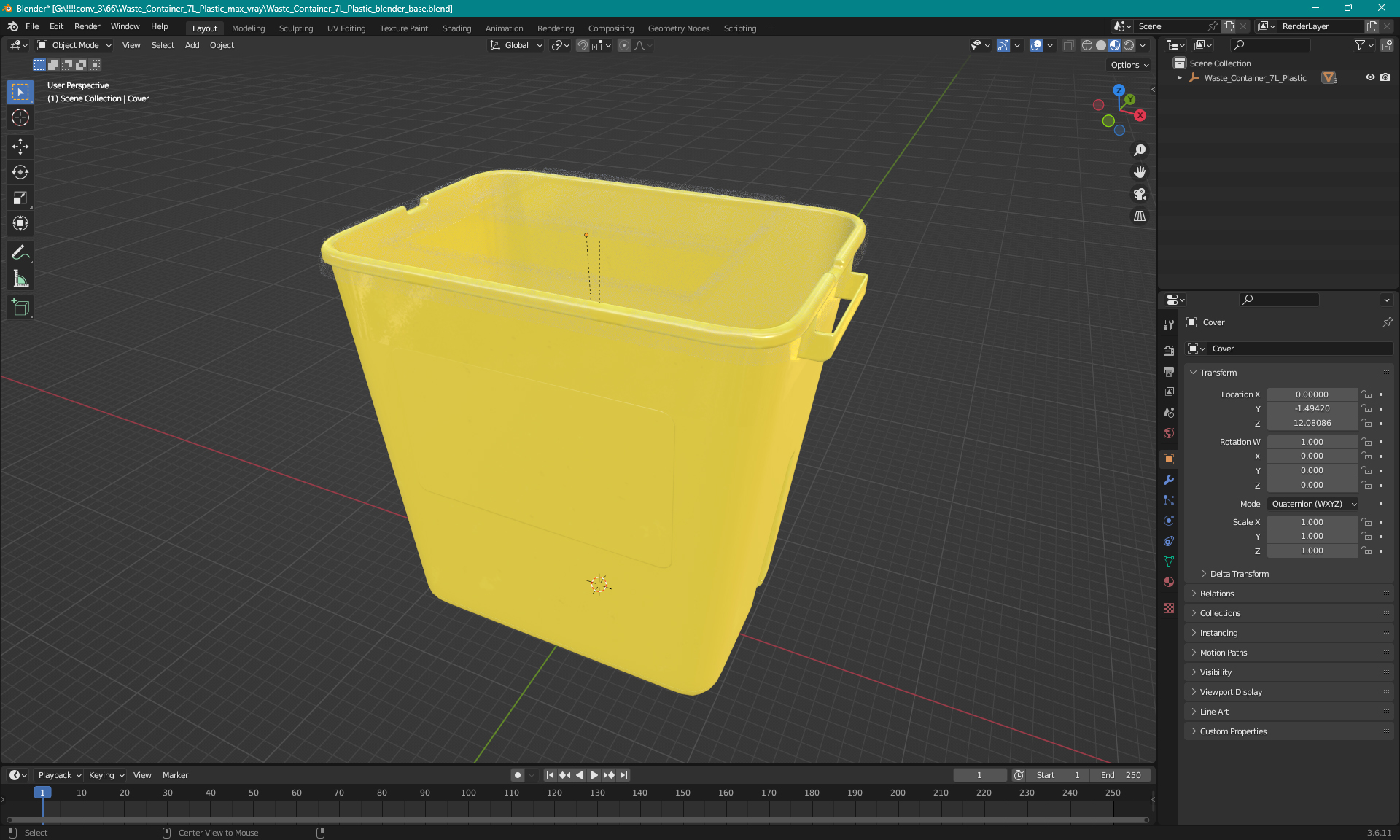
Task: Open the Object Constraints properties tab
Action: pyautogui.click(x=1169, y=541)
